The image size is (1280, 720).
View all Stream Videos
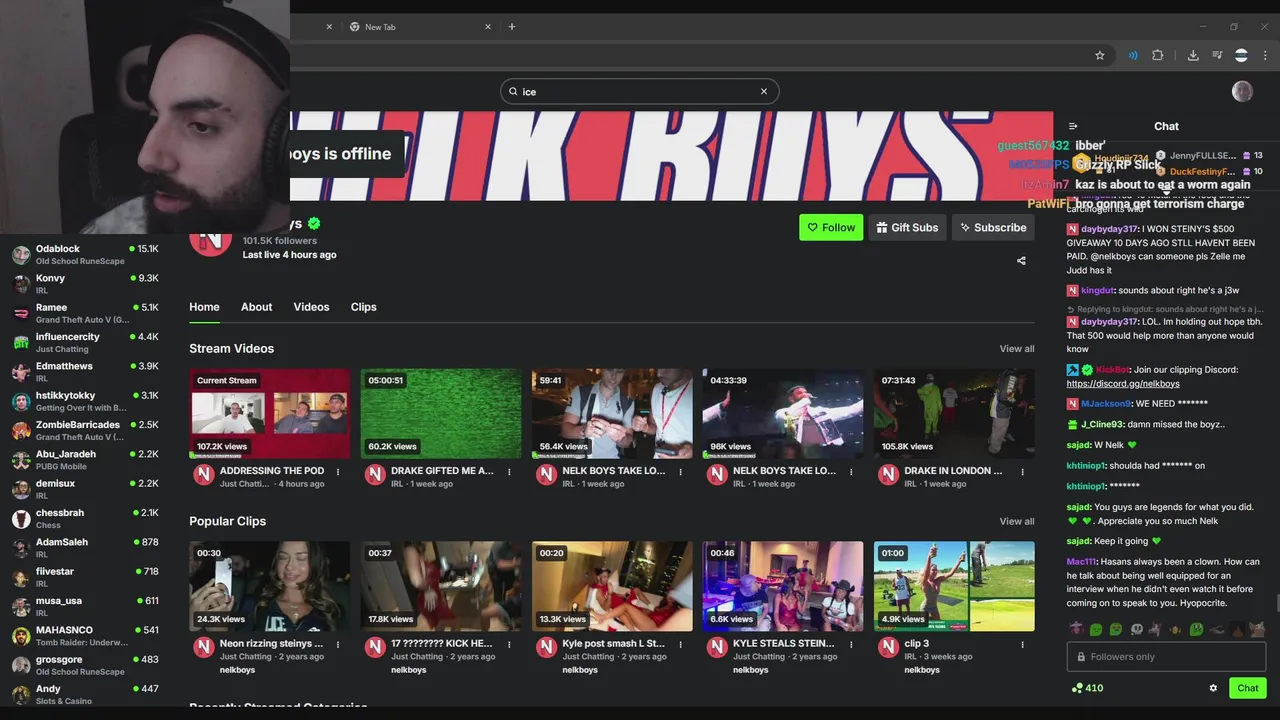coord(1017,349)
